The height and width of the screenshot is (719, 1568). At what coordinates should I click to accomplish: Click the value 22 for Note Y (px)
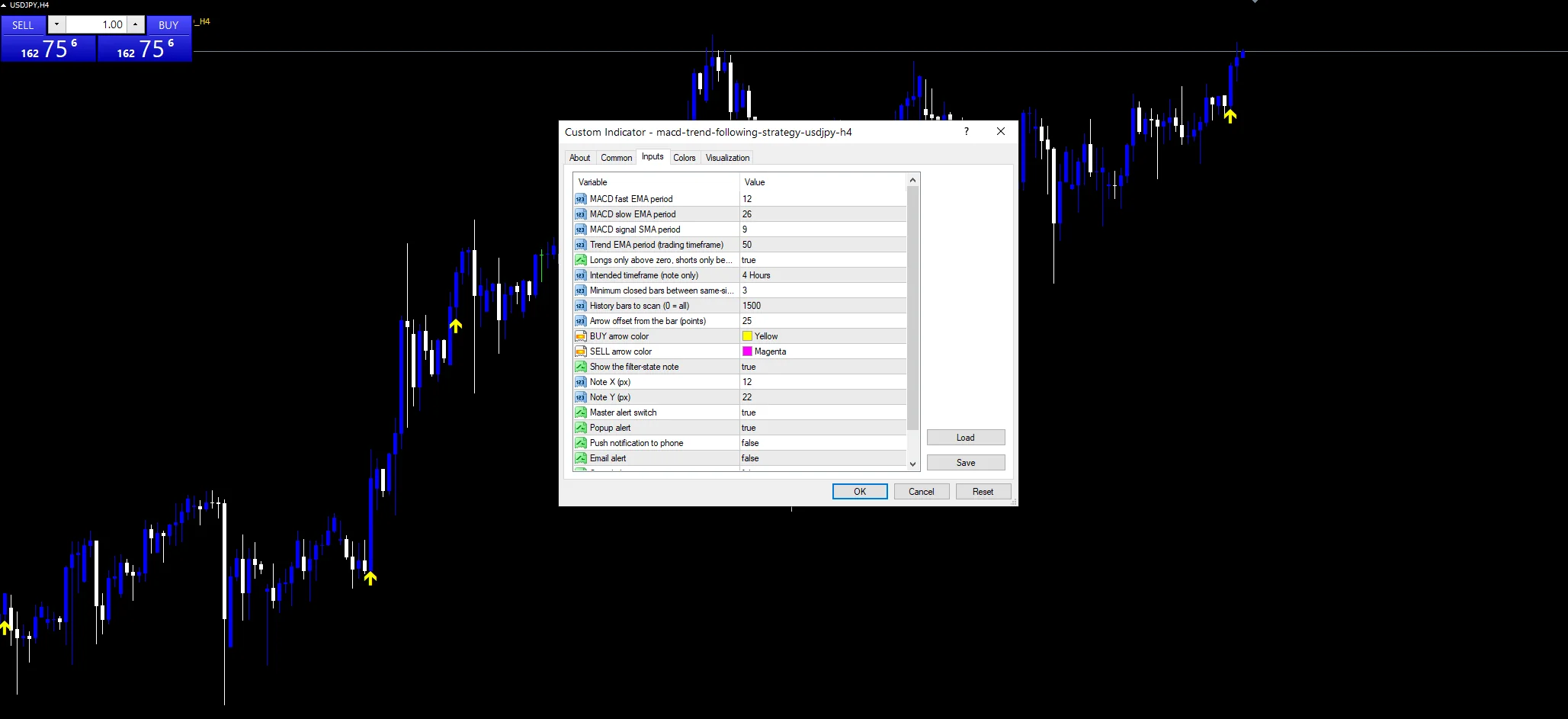tap(747, 397)
